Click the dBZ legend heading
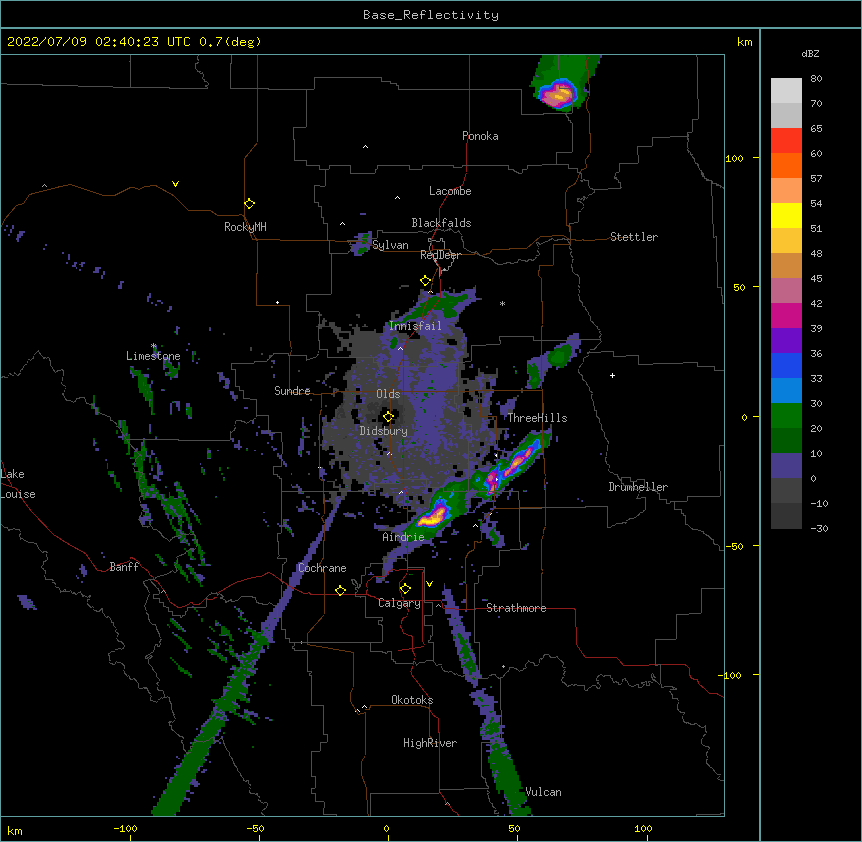This screenshot has width=862, height=842. click(x=810, y=53)
